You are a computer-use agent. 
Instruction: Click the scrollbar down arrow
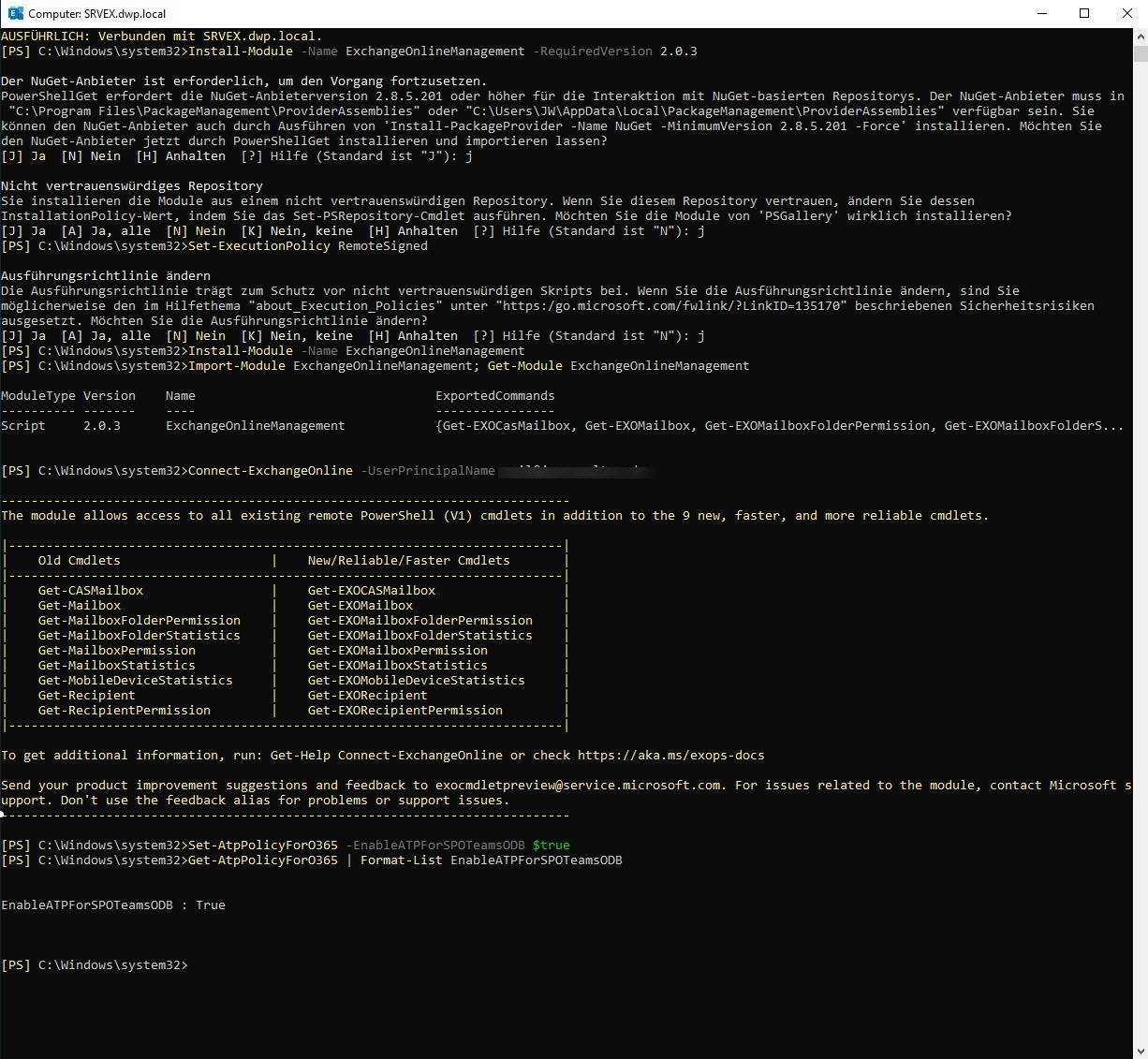(1140, 1051)
